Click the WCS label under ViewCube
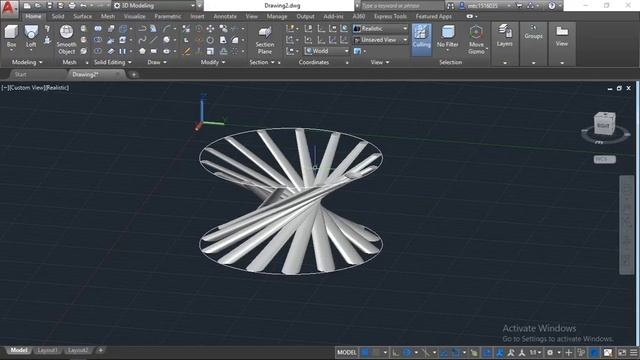640x360 pixels. click(x=604, y=159)
